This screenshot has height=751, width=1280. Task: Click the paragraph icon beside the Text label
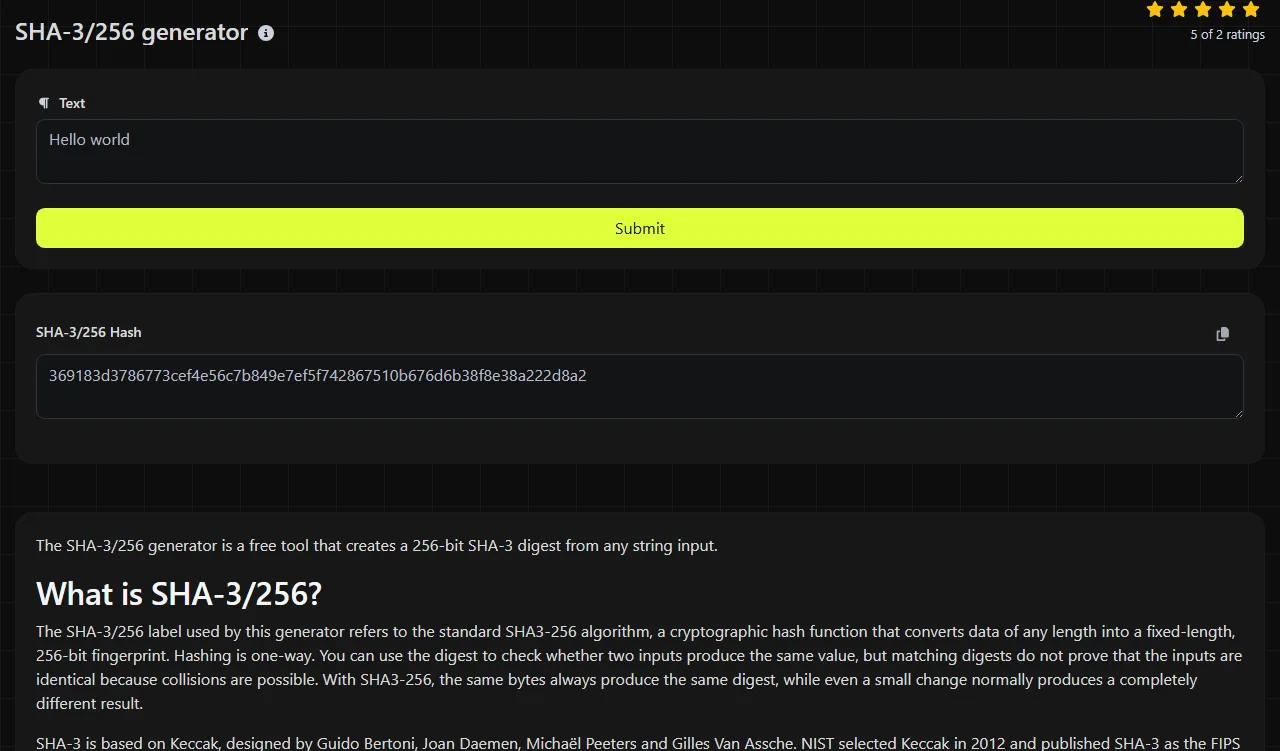pyautogui.click(x=44, y=103)
